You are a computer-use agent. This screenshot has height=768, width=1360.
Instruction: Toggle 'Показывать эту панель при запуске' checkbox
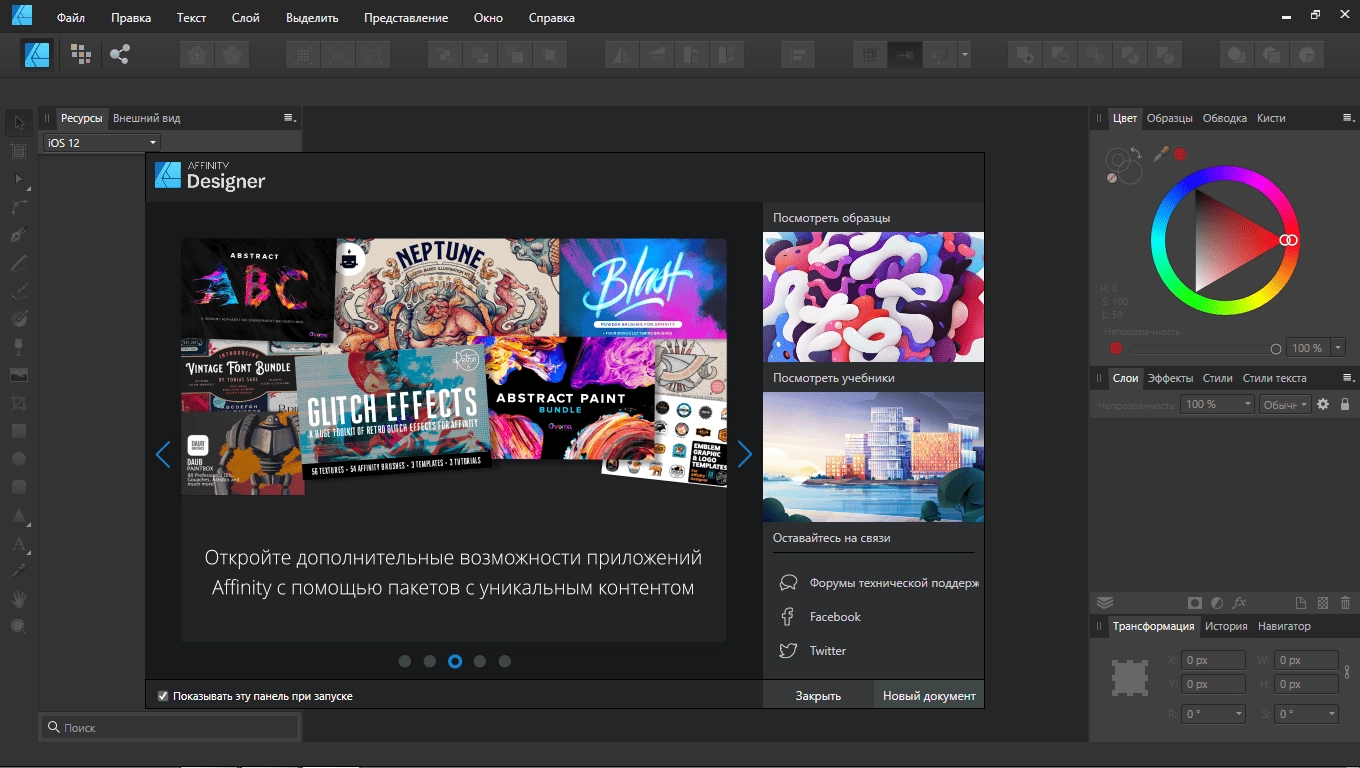tap(163, 695)
